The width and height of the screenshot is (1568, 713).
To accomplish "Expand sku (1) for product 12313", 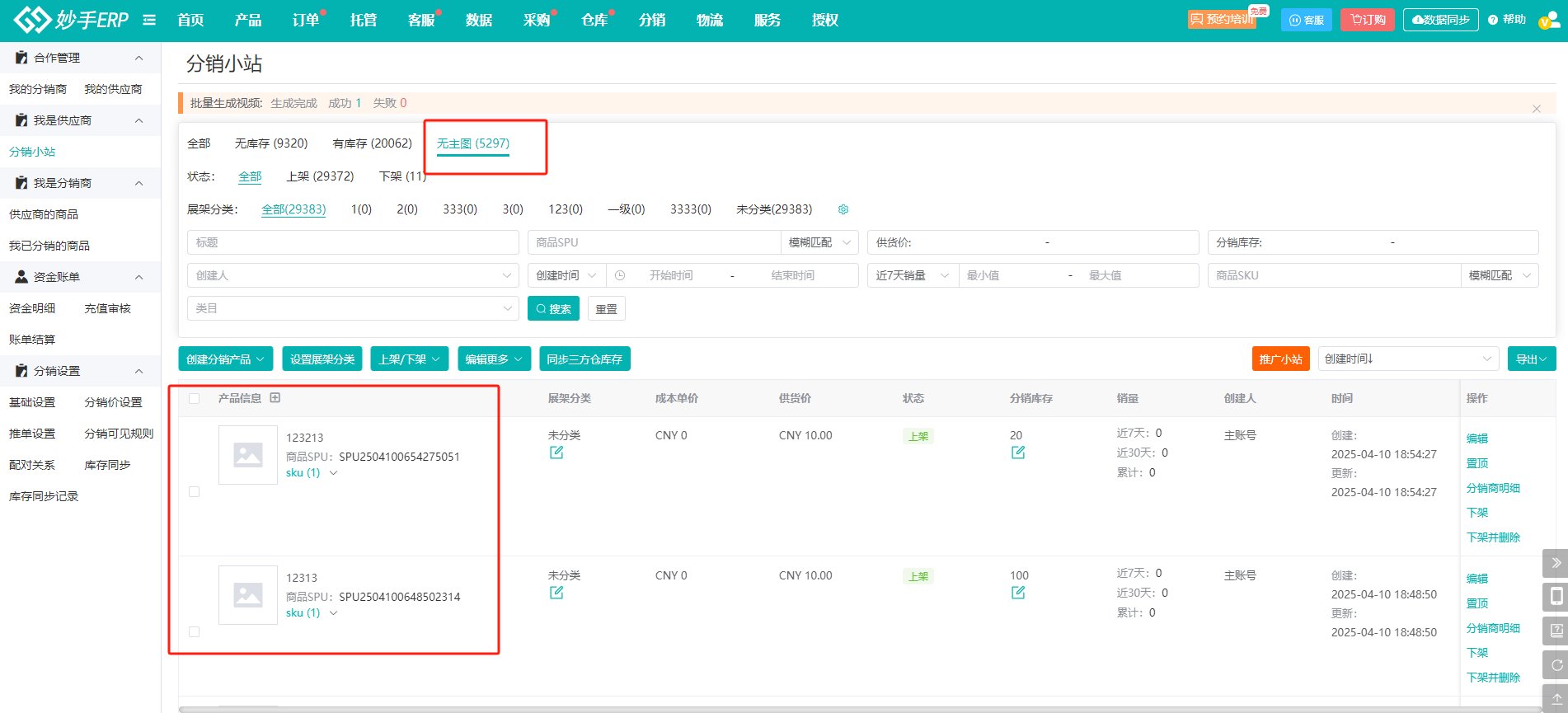I will (312, 613).
